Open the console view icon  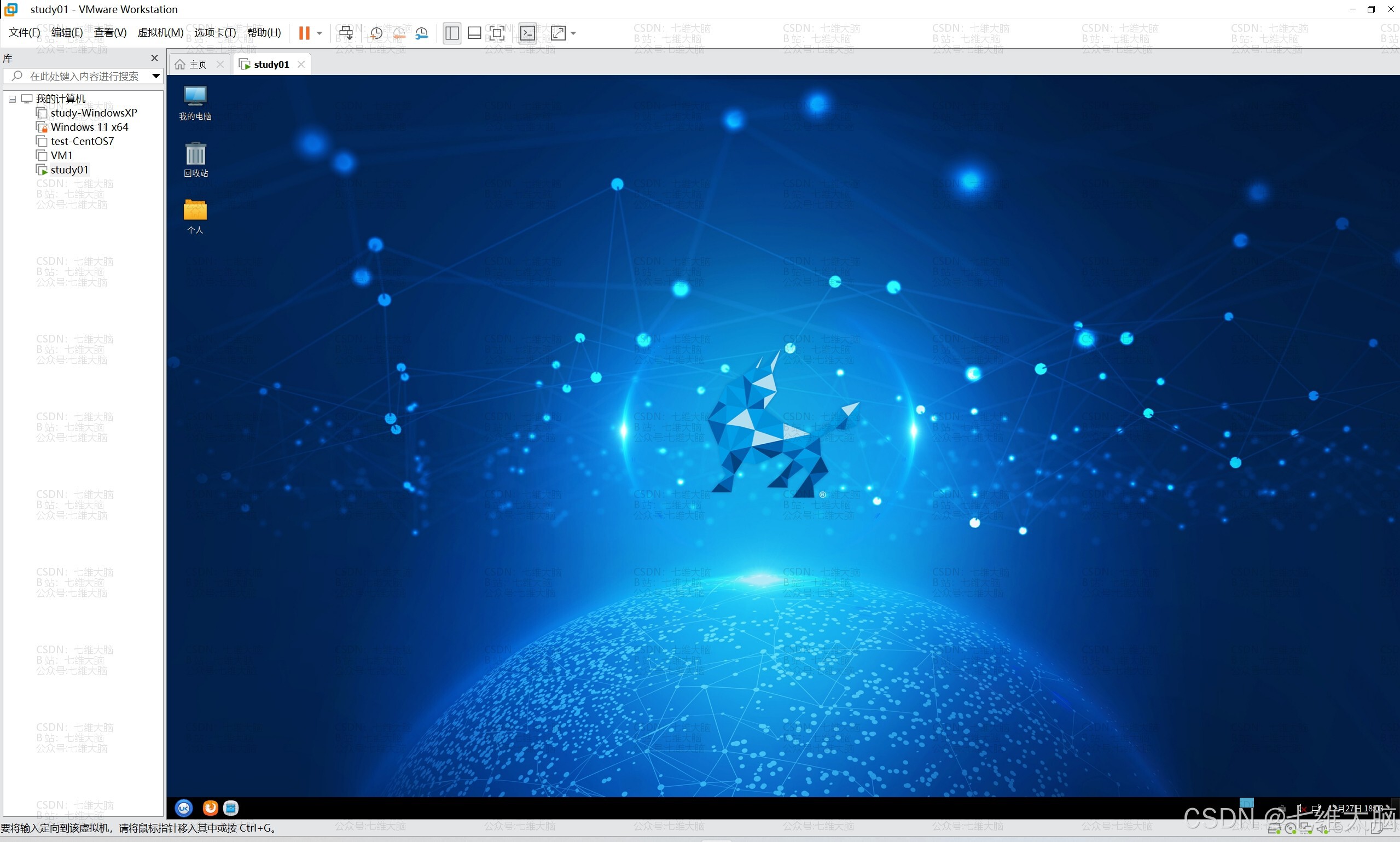(x=527, y=33)
